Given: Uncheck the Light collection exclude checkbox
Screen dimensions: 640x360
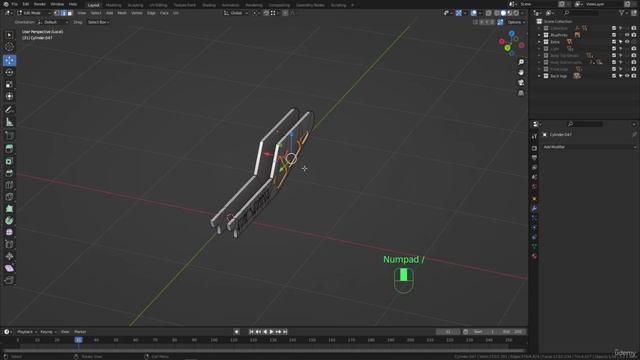Looking at the screenshot, I should 614,49.
